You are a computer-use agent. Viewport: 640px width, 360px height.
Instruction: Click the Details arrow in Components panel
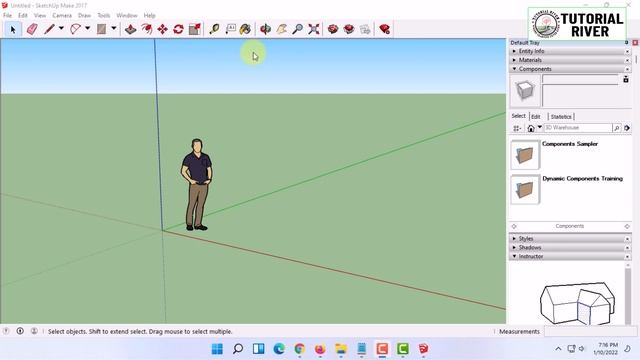627,128
